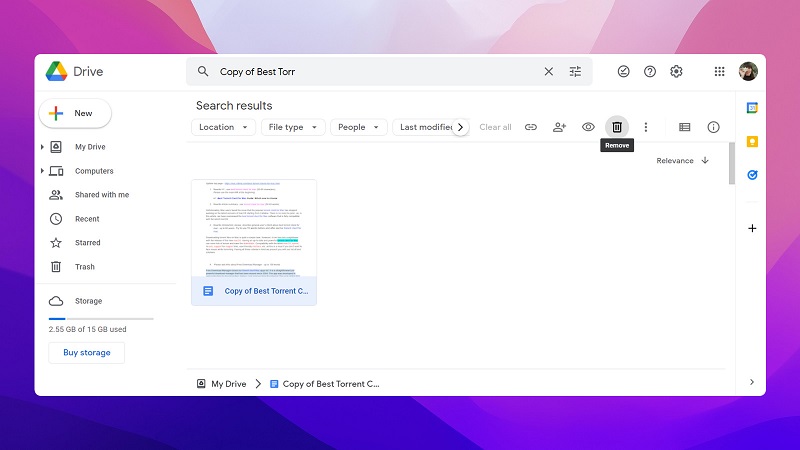Open the Google apps grid
This screenshot has height=450, width=800.
coord(719,71)
